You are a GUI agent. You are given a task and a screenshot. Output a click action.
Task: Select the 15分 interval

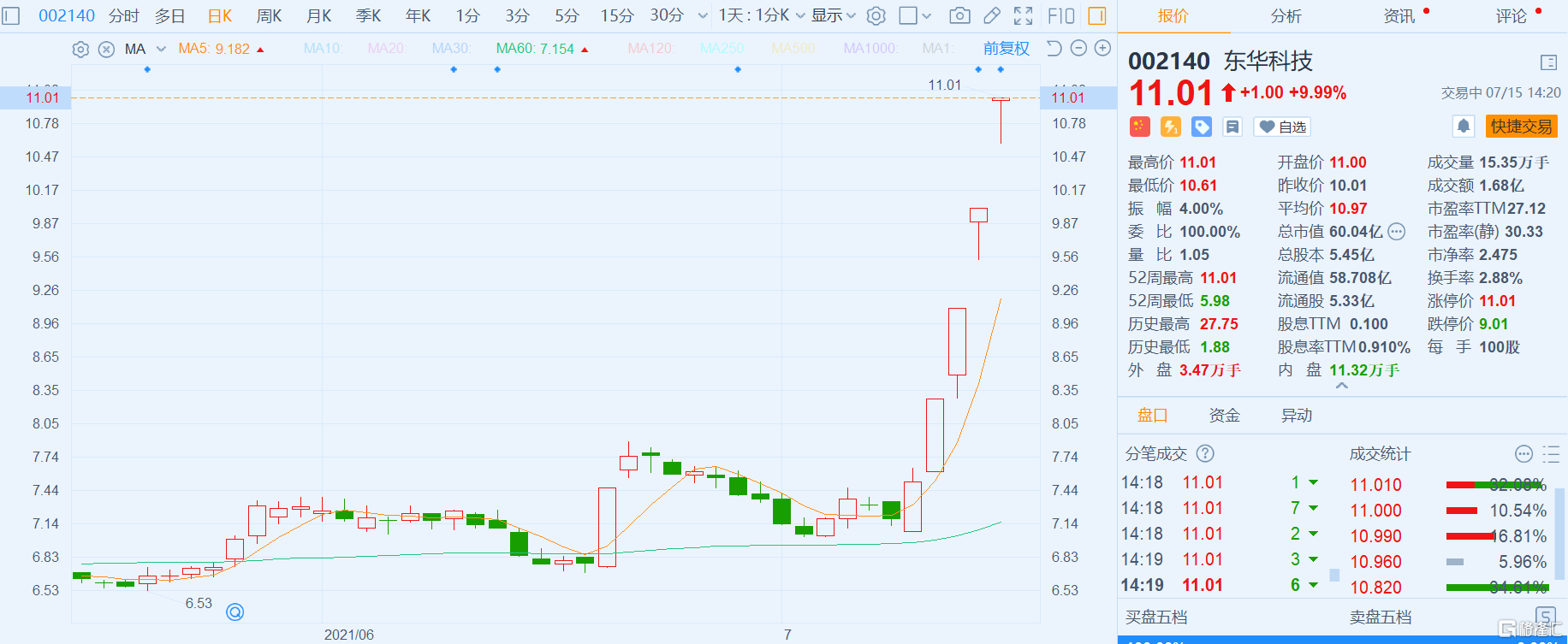617,15
